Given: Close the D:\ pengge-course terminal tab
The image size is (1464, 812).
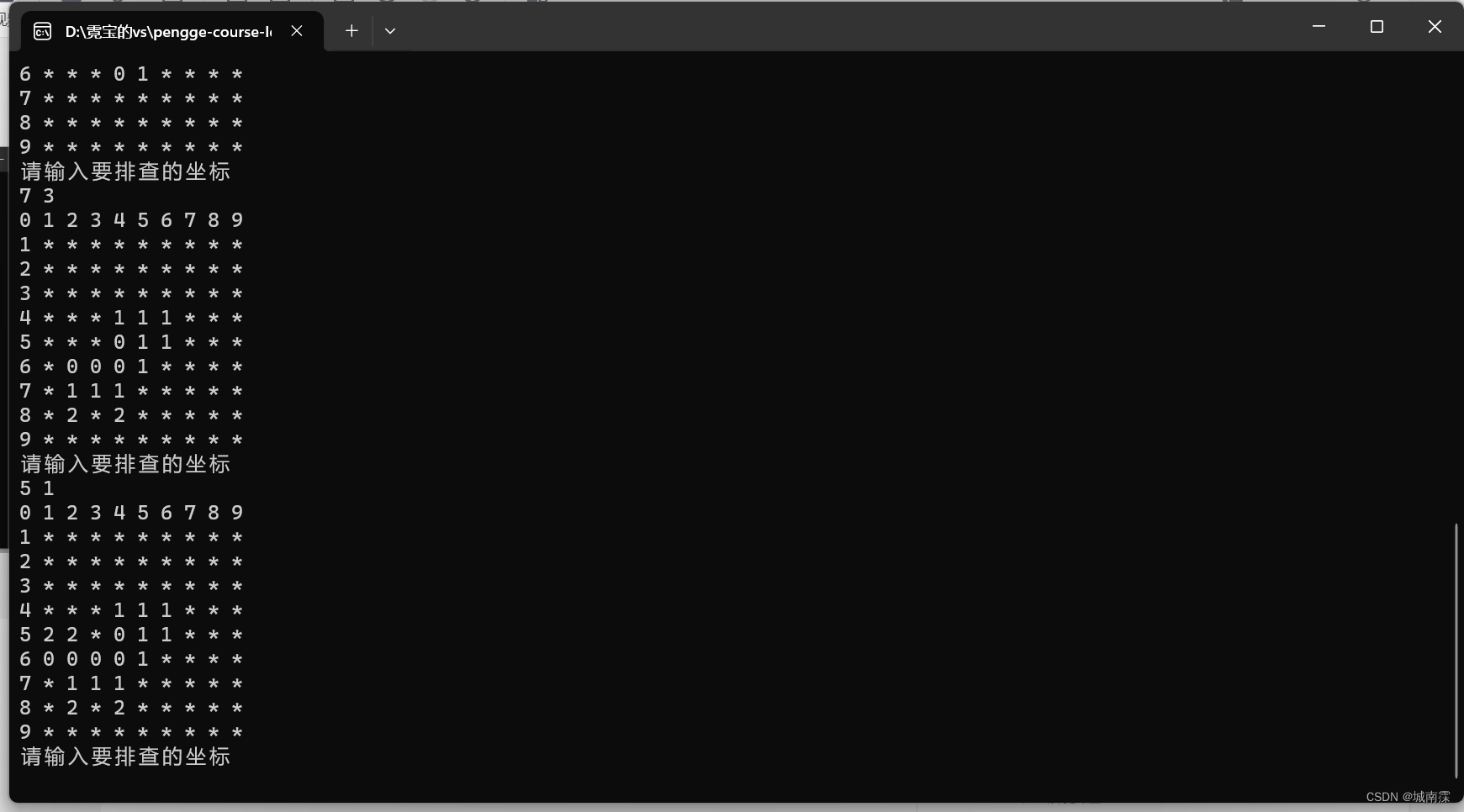Looking at the screenshot, I should click(297, 31).
